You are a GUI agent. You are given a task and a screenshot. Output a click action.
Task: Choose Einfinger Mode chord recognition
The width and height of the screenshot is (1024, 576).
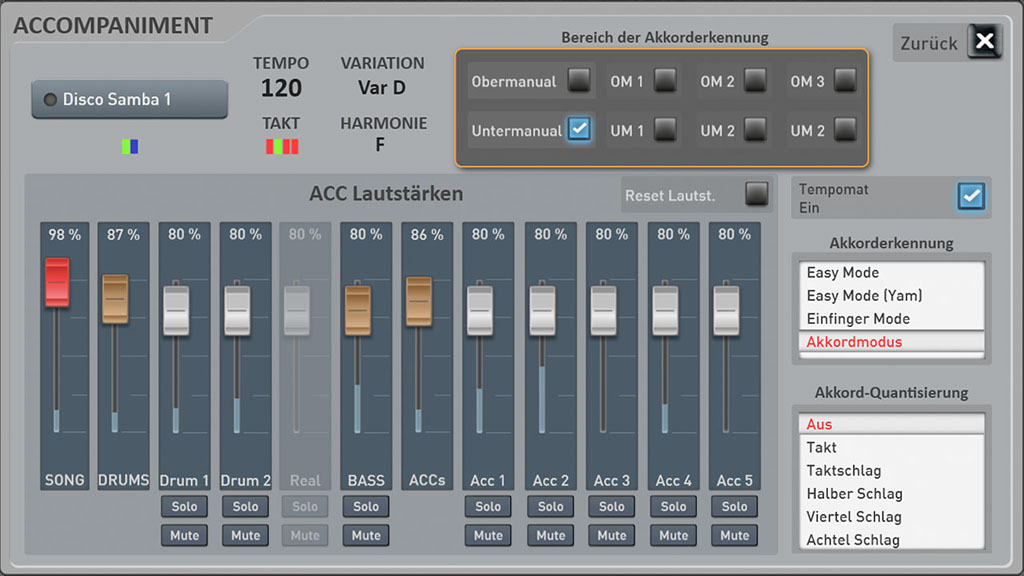tap(858, 319)
